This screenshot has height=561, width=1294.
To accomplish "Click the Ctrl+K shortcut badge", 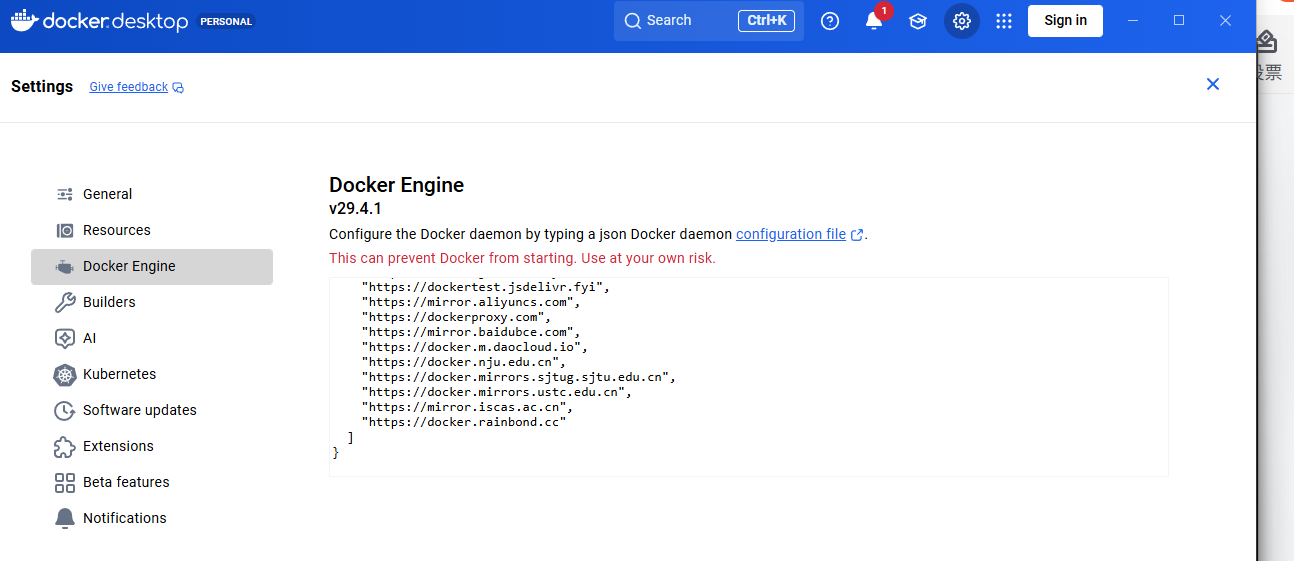I will click(766, 20).
